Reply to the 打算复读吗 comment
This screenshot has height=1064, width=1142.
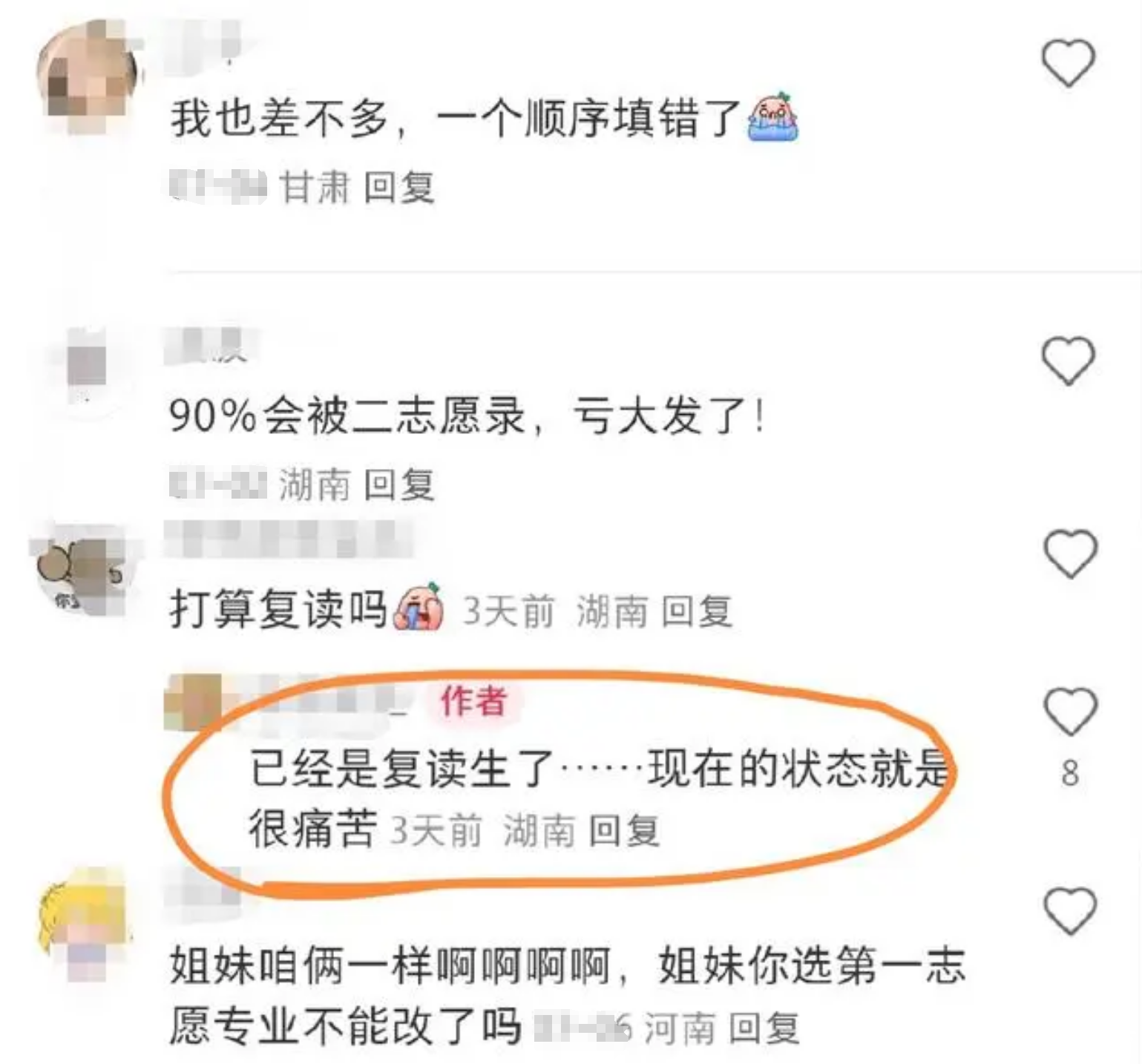click(696, 611)
